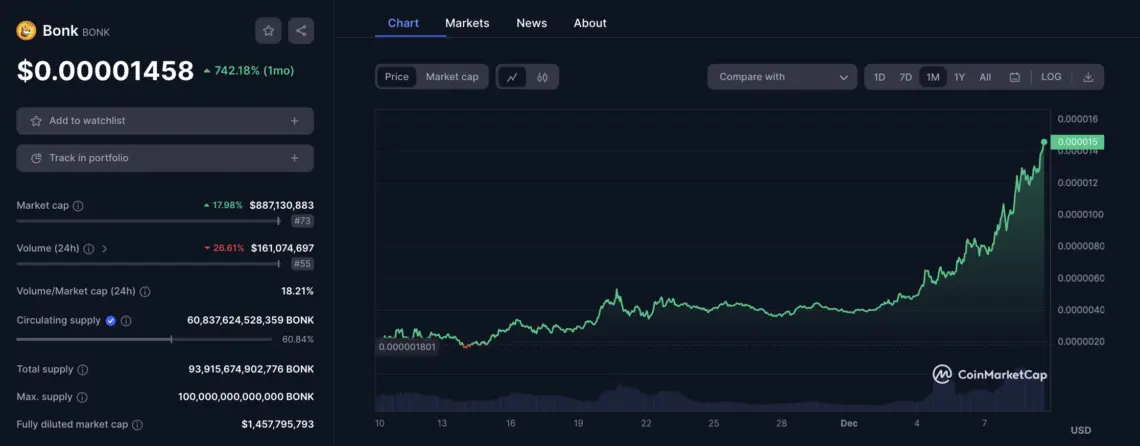Expand Add to watlist plus sign
Screen dimensions: 1140x446
click(x=294, y=121)
